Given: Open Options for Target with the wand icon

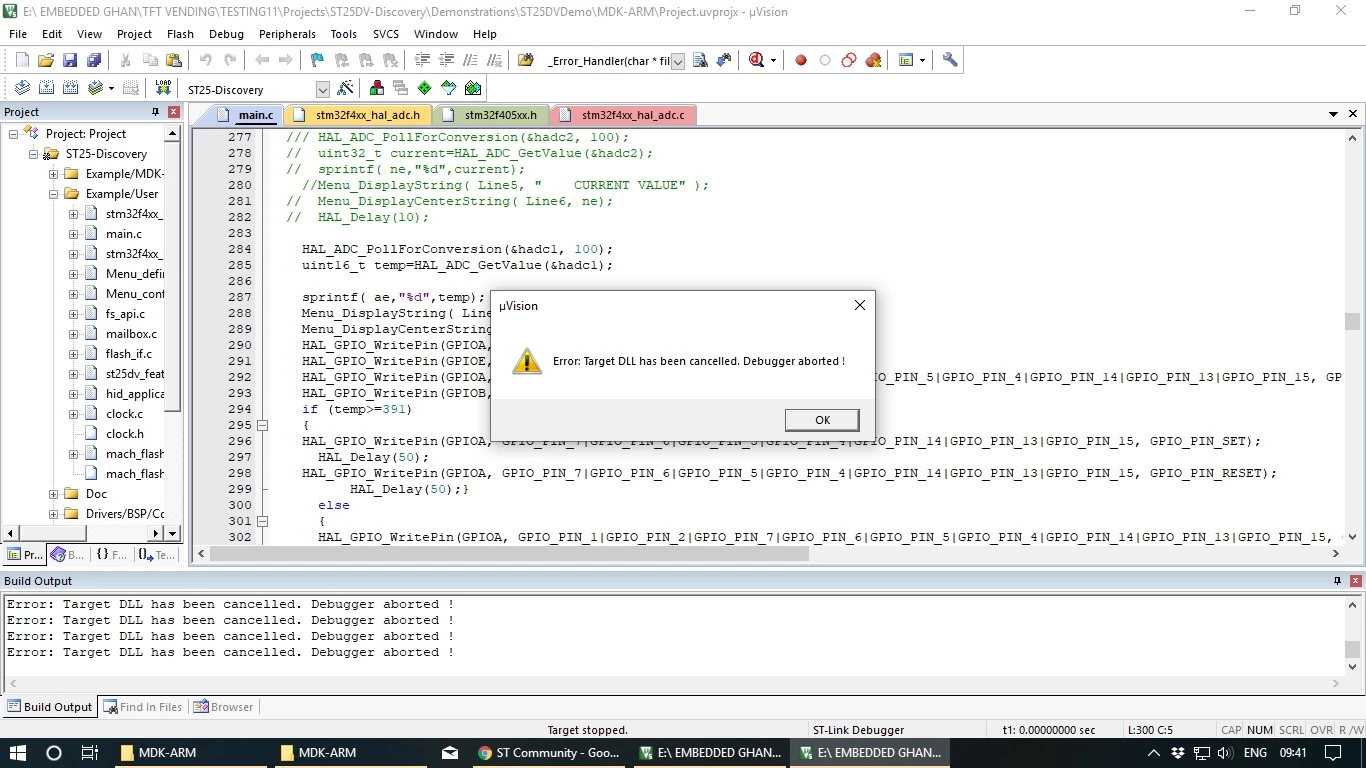Looking at the screenshot, I should (345, 88).
